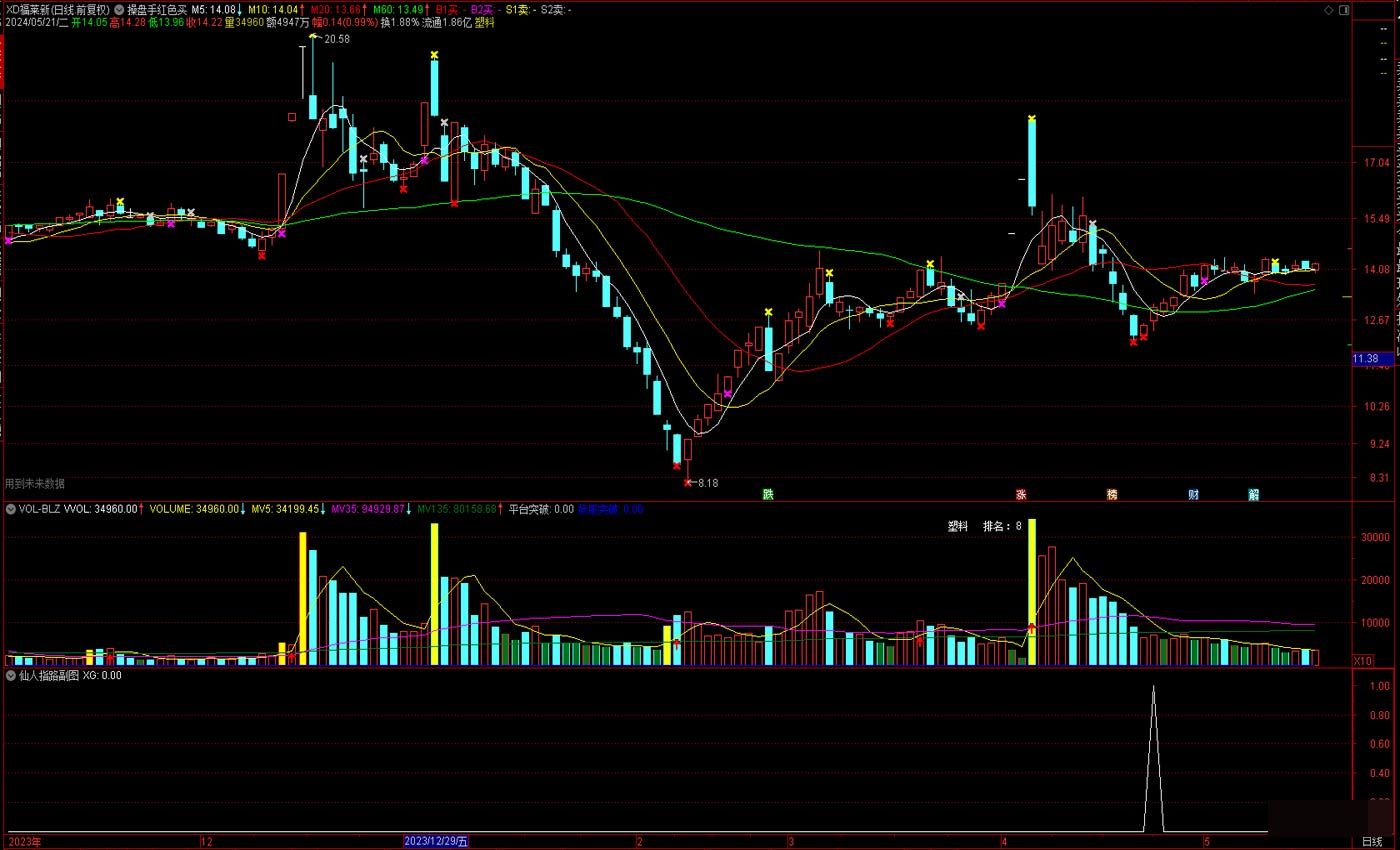Click the 30000 volume axis label
The width and height of the screenshot is (1400, 850).
click(x=1376, y=536)
